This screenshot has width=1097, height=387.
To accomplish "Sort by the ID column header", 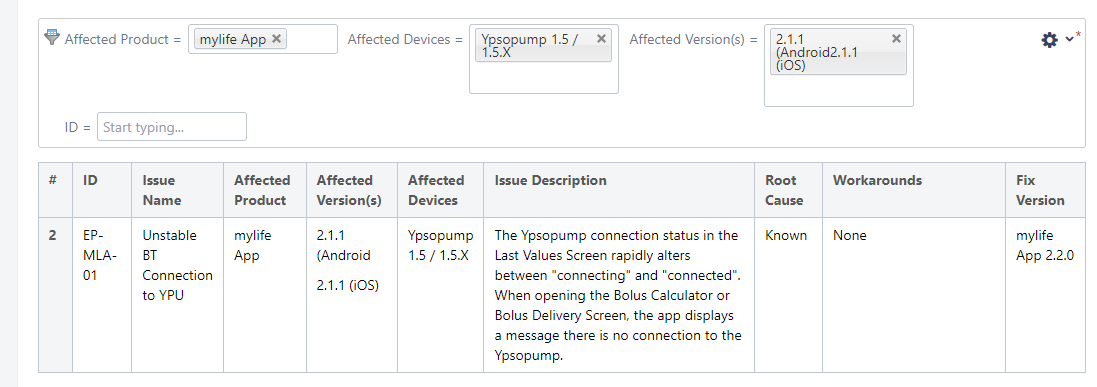I will coord(90,181).
